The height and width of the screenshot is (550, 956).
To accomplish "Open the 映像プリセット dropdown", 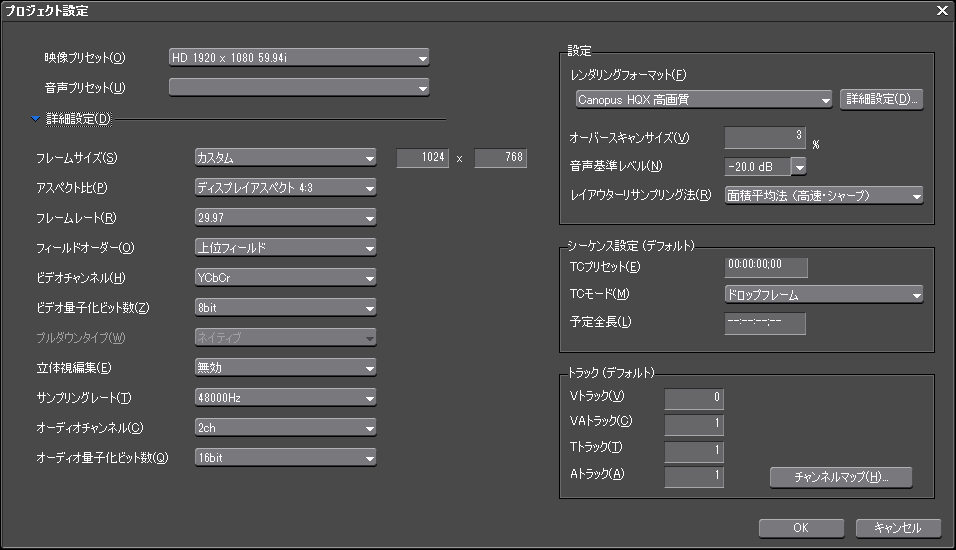I will pos(299,57).
